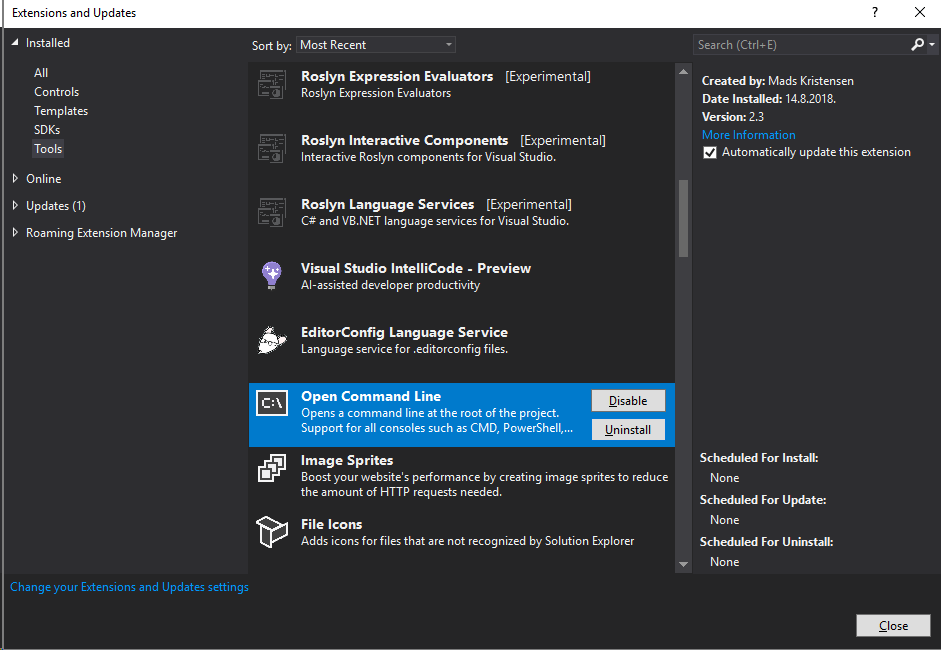Image resolution: width=943 pixels, height=650 pixels.
Task: Close the Extensions and Updates dialog
Action: 920,12
